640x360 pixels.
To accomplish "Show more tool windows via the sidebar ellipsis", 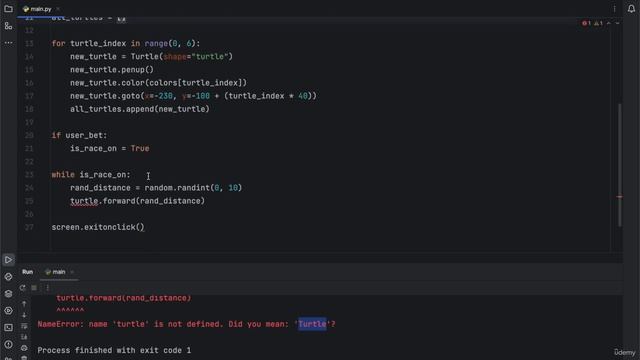I will point(8,42).
